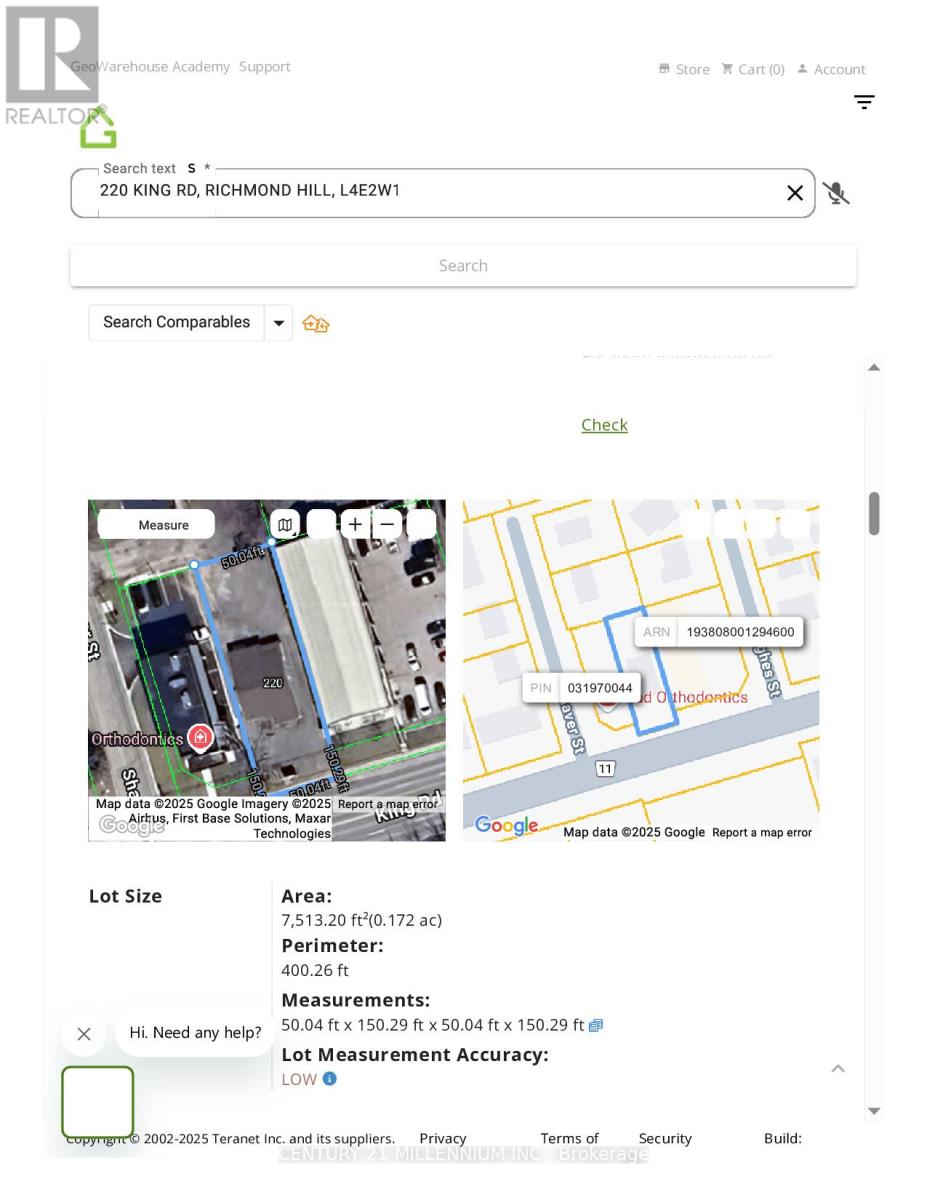Zoom in on the aerial map
The width and height of the screenshot is (927, 1200).
(x=355, y=525)
